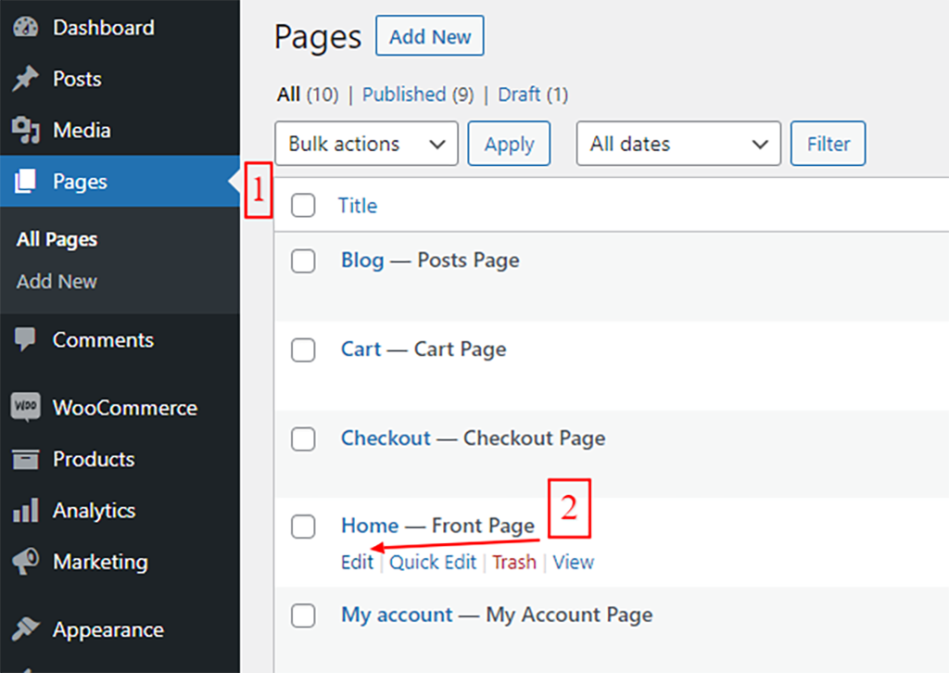Tick the select-all checkbox beside Title
The width and height of the screenshot is (949, 673).
[303, 206]
